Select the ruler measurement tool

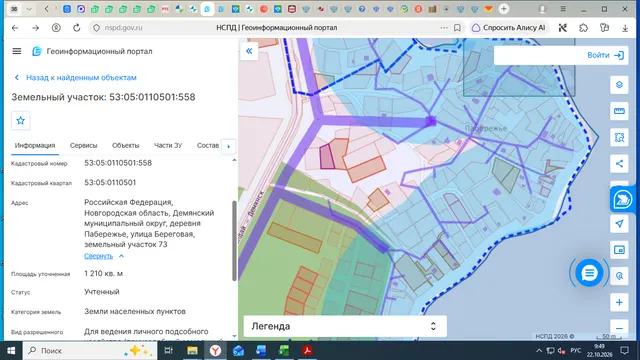(619, 111)
